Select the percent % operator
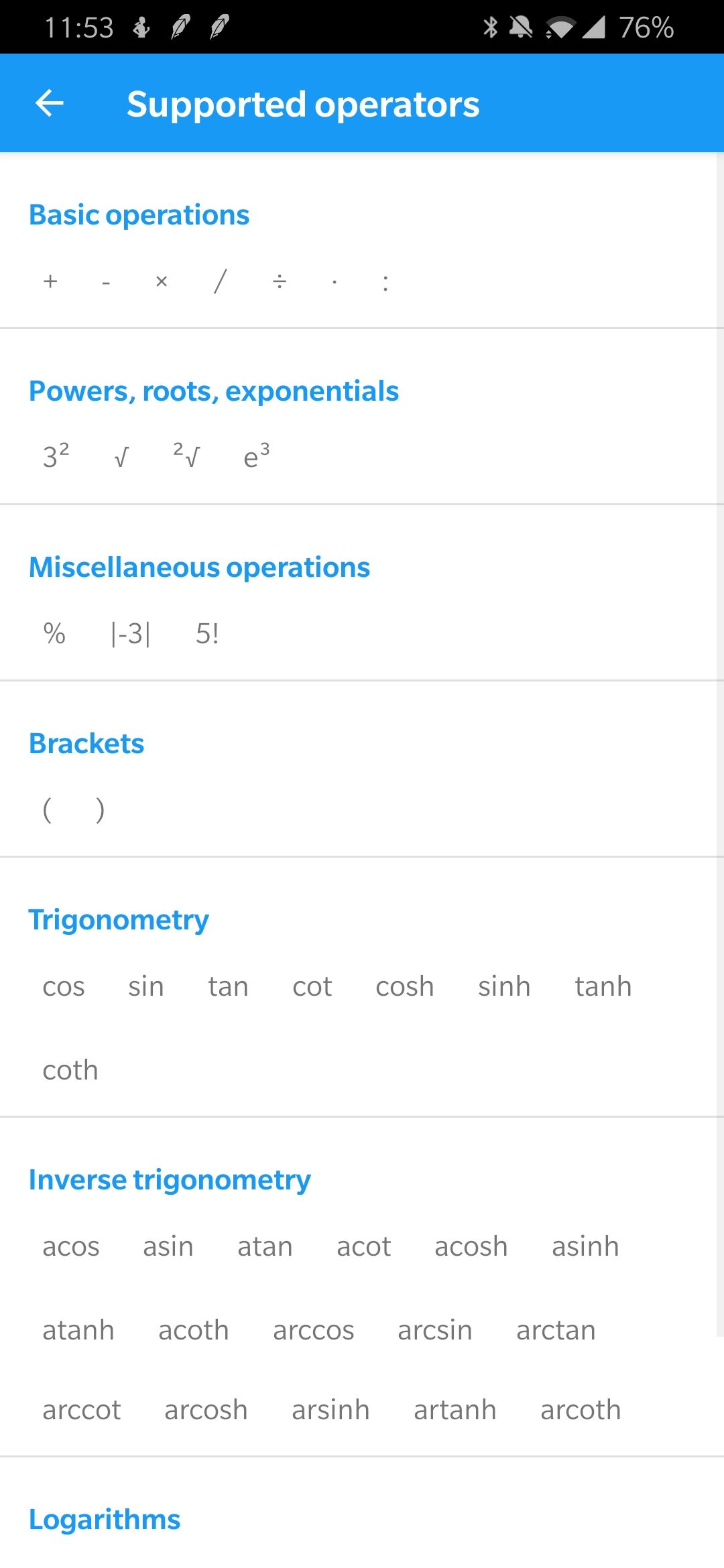Viewport: 724px width, 1568px height. (x=54, y=633)
